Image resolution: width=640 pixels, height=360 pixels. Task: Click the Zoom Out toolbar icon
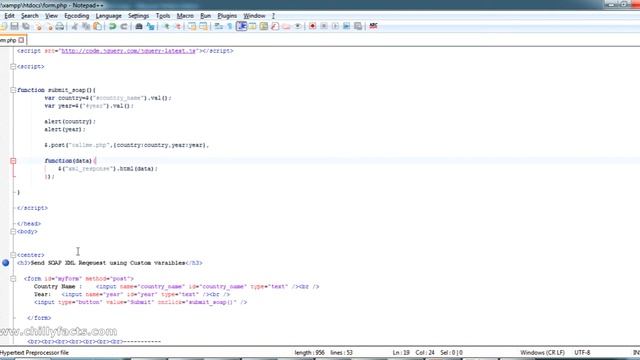pyautogui.click(x=178, y=27)
